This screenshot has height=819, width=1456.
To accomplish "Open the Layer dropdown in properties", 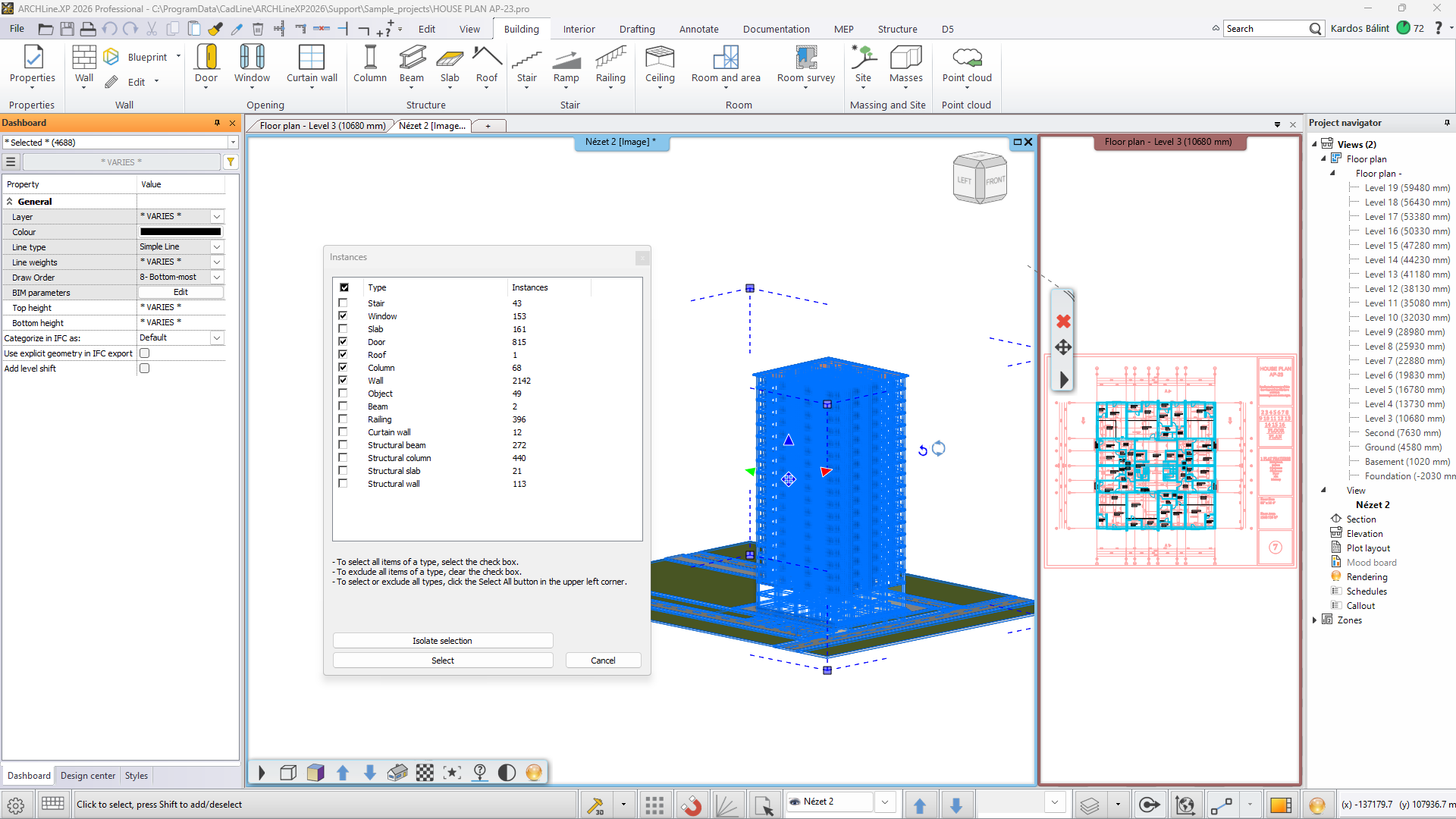I will coord(217,217).
